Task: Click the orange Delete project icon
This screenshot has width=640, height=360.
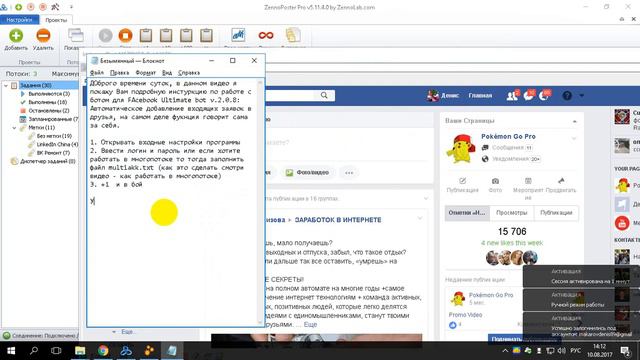Action: point(43,36)
